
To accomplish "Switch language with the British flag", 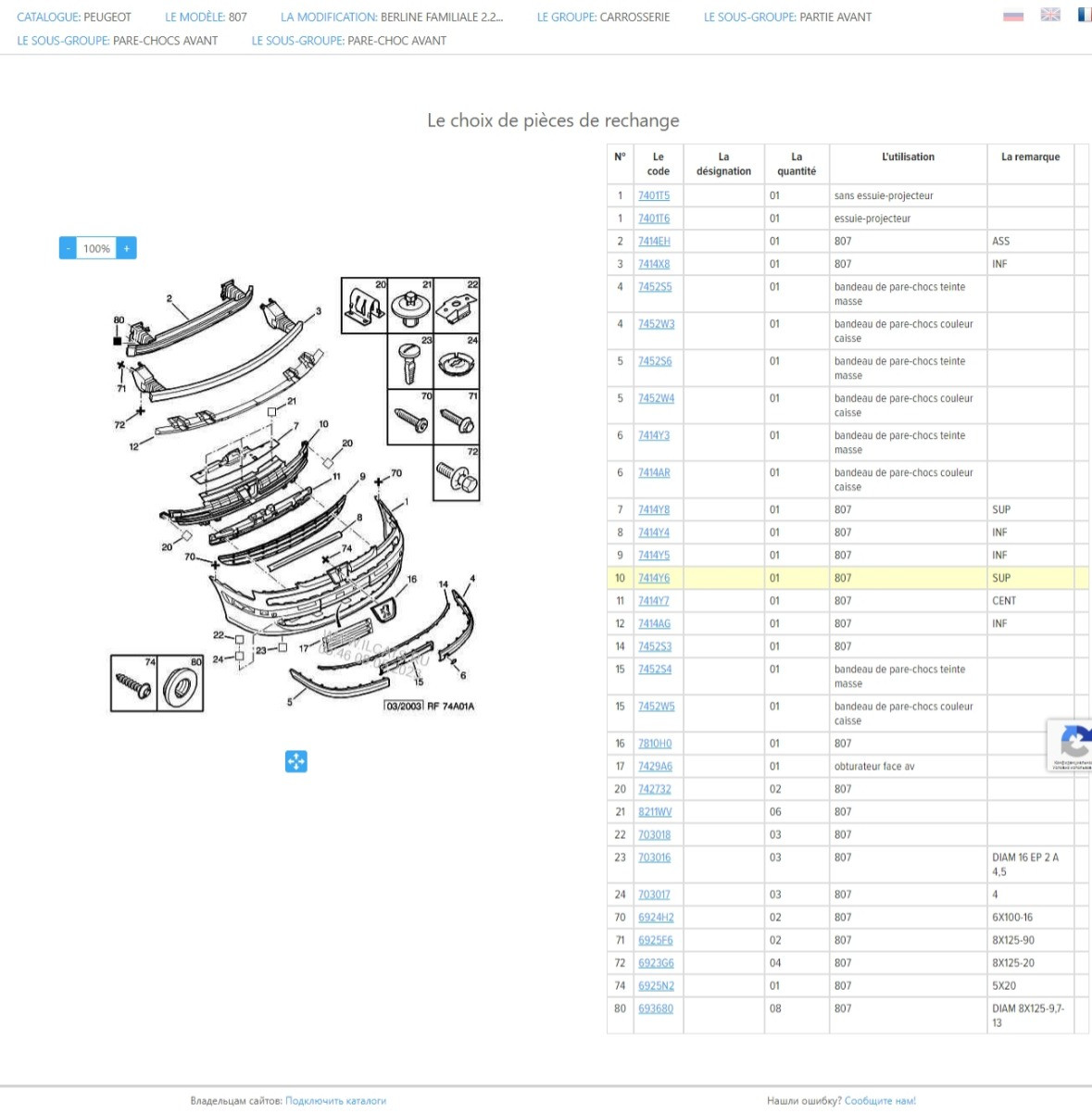I will (x=1050, y=15).
